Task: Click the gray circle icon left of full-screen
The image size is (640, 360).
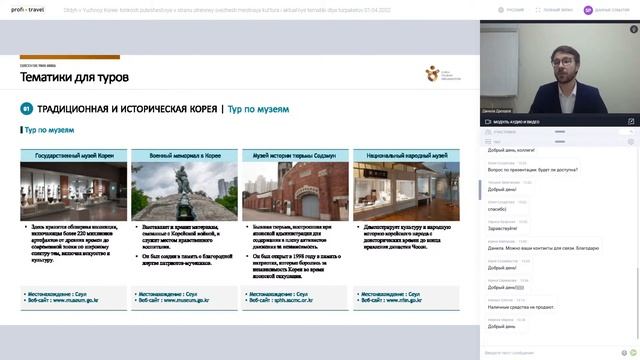Action: point(501,10)
